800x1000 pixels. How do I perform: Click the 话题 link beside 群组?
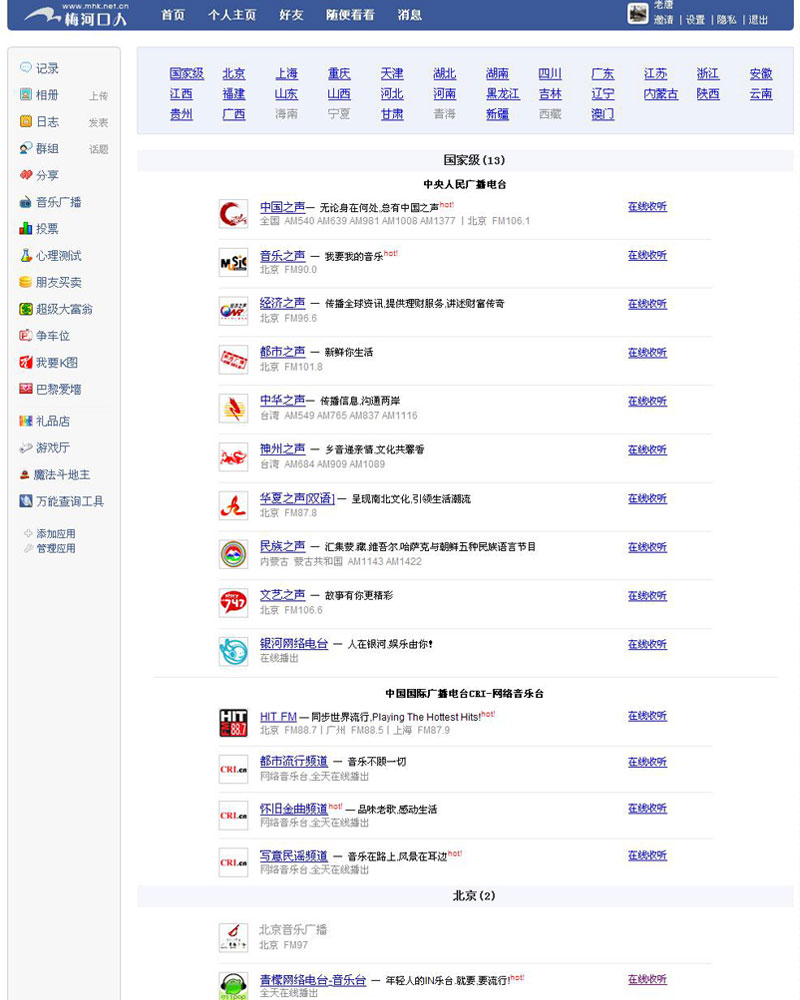pyautogui.click(x=98, y=149)
